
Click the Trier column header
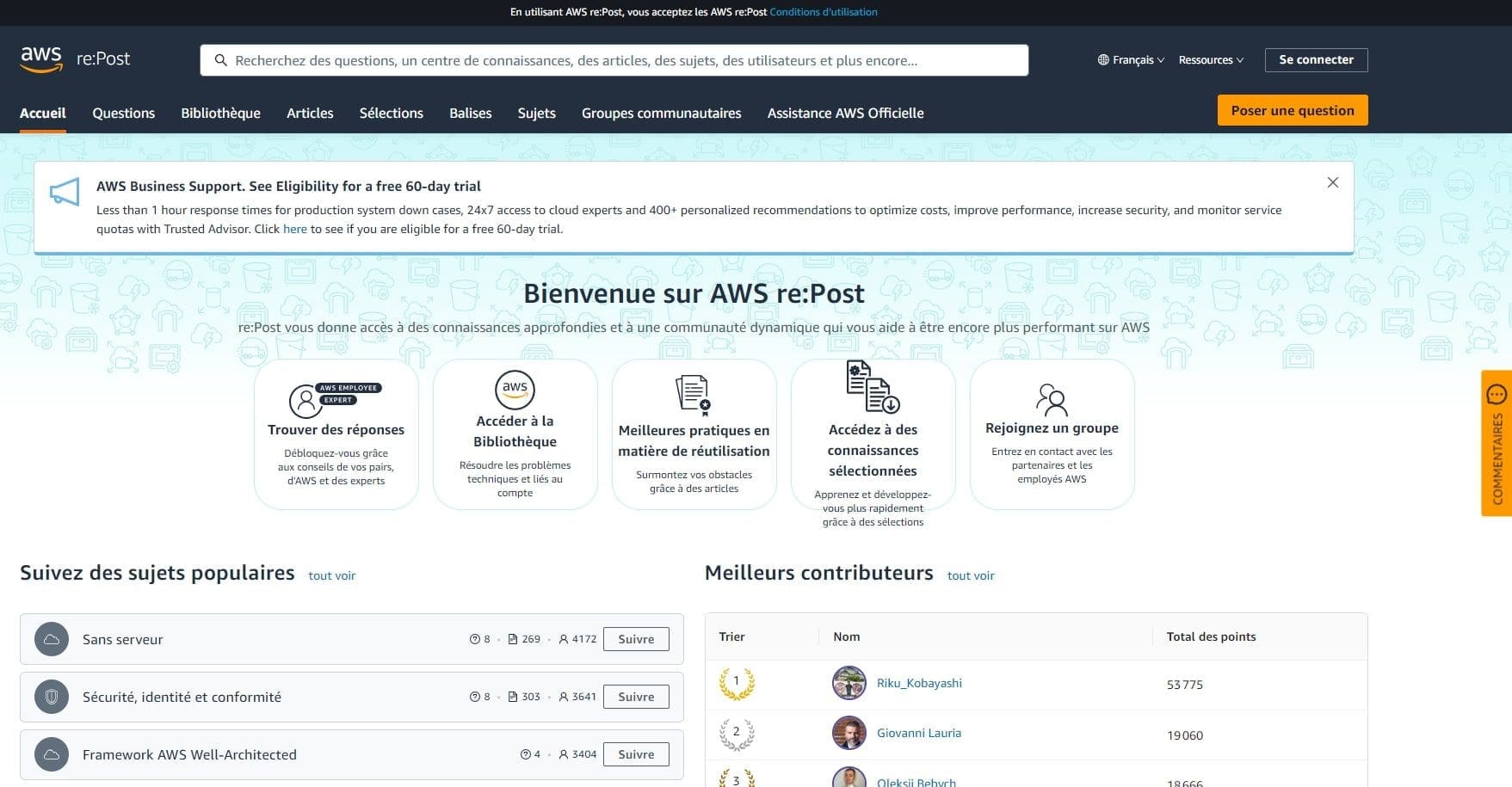point(731,636)
